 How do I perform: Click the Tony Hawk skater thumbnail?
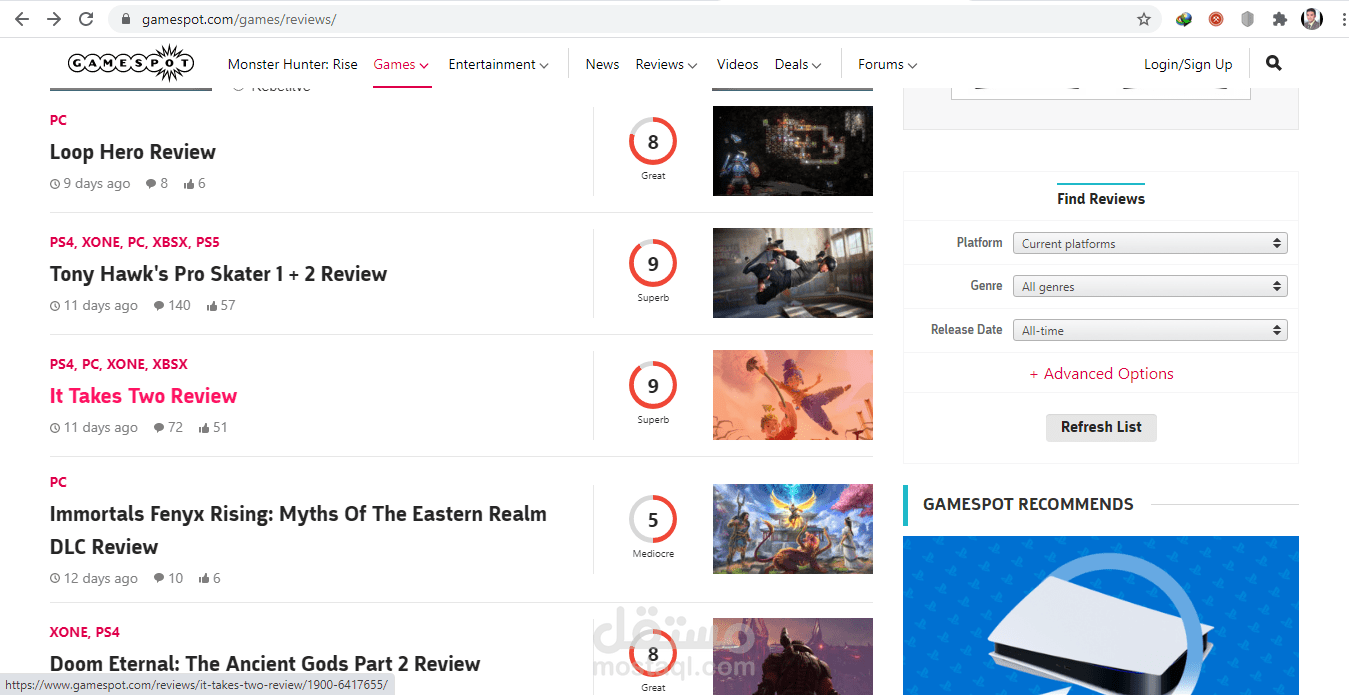793,273
